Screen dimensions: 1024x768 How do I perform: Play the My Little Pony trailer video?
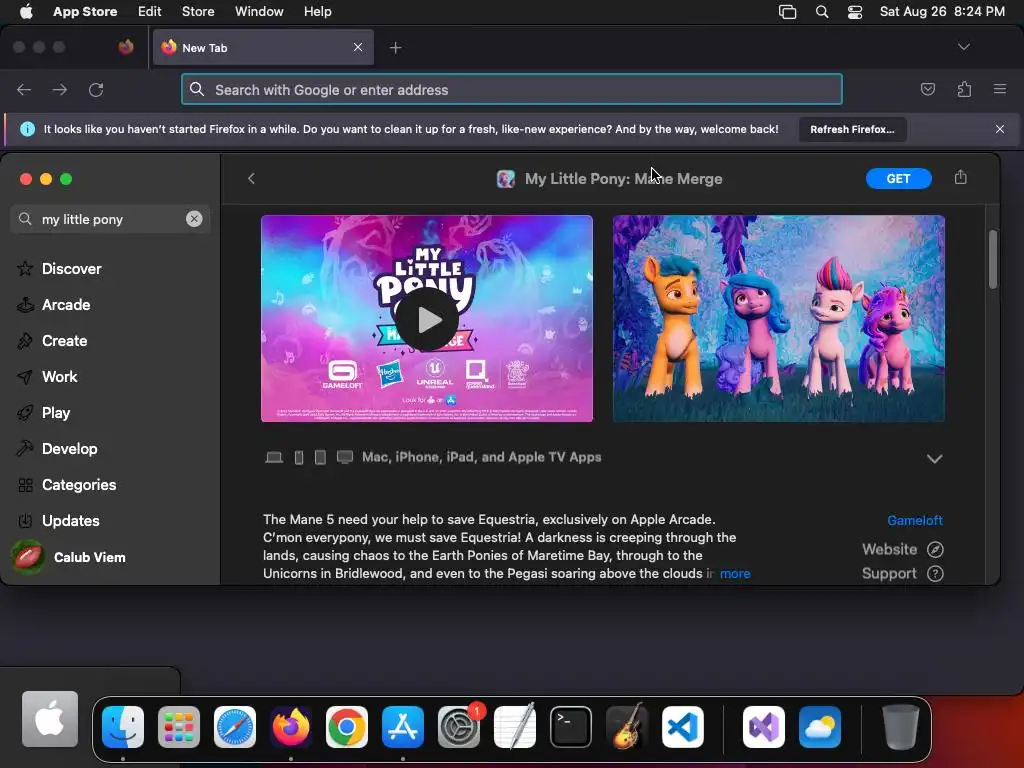[427, 319]
